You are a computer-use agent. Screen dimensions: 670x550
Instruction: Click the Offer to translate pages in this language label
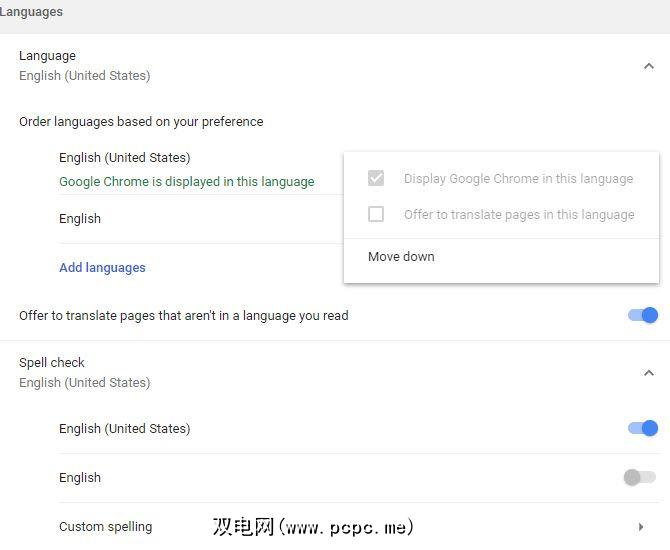pos(519,214)
